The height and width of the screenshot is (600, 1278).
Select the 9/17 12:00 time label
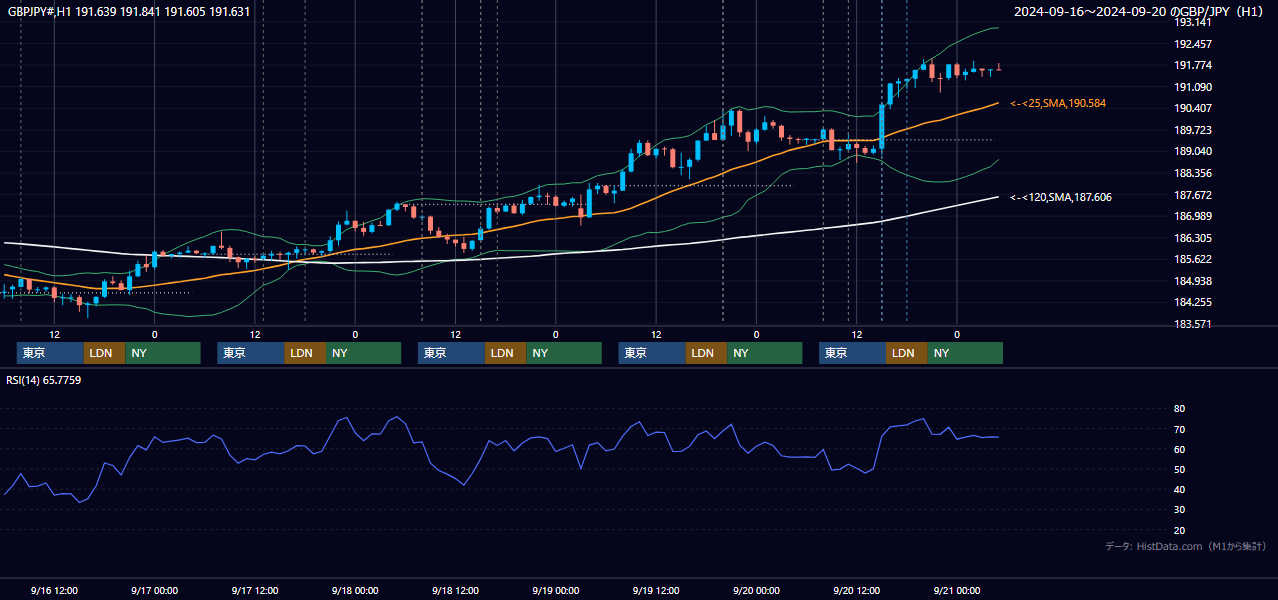click(255, 590)
